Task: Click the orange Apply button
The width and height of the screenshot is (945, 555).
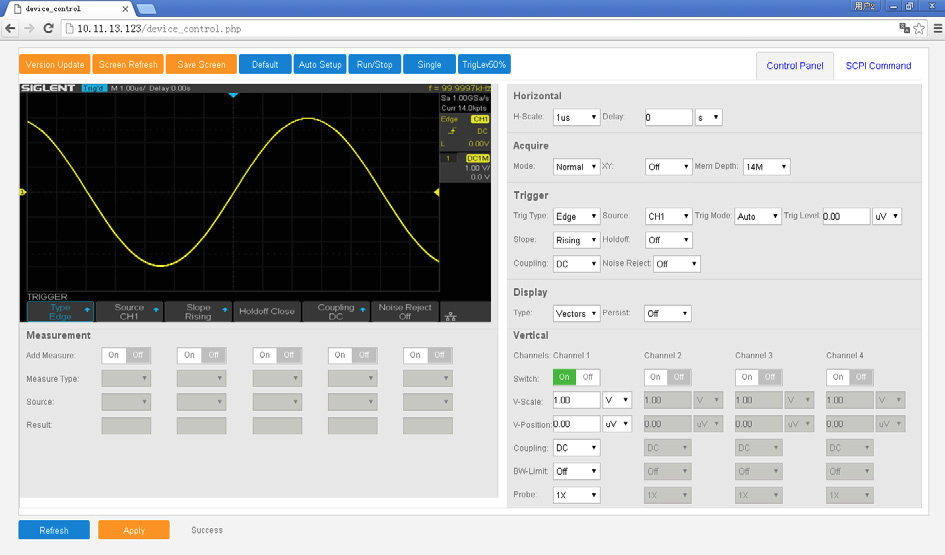Action: coord(134,530)
